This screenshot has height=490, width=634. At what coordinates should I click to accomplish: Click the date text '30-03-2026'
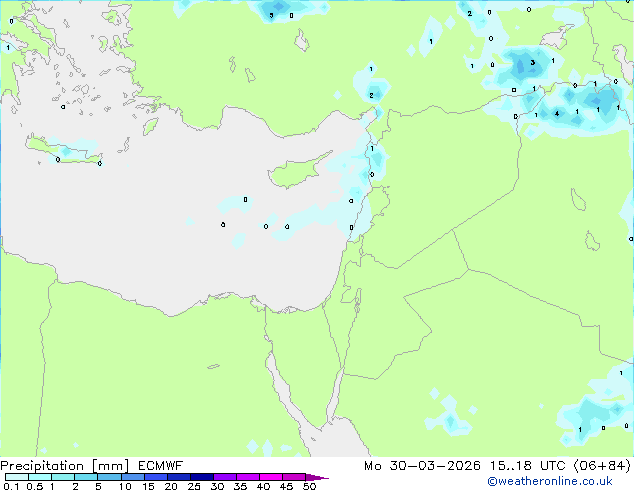coord(435,466)
